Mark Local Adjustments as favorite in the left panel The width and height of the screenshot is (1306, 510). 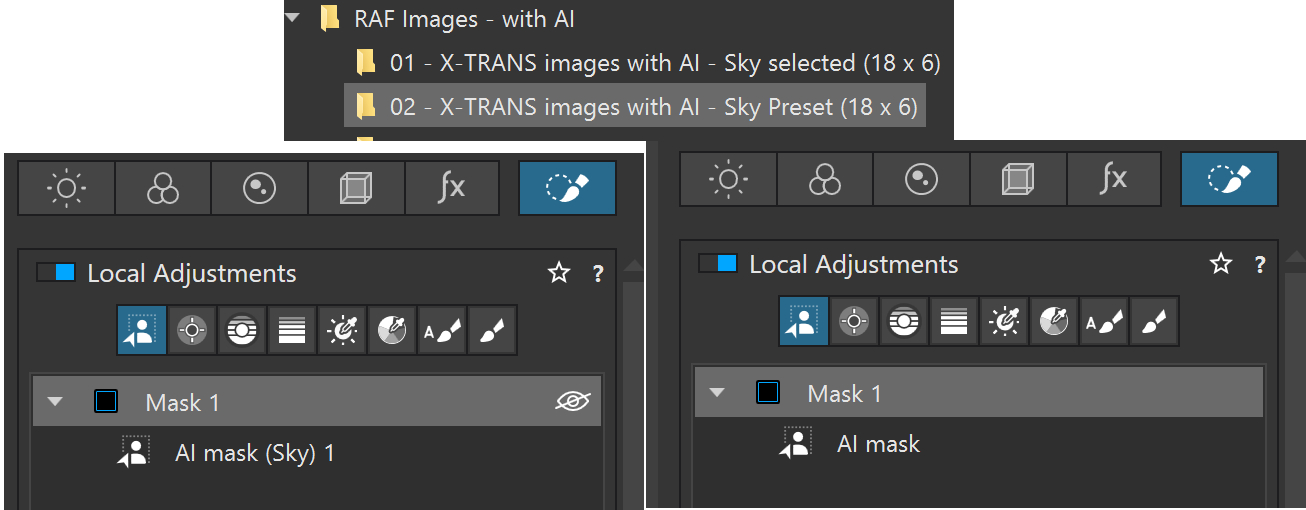tap(558, 273)
